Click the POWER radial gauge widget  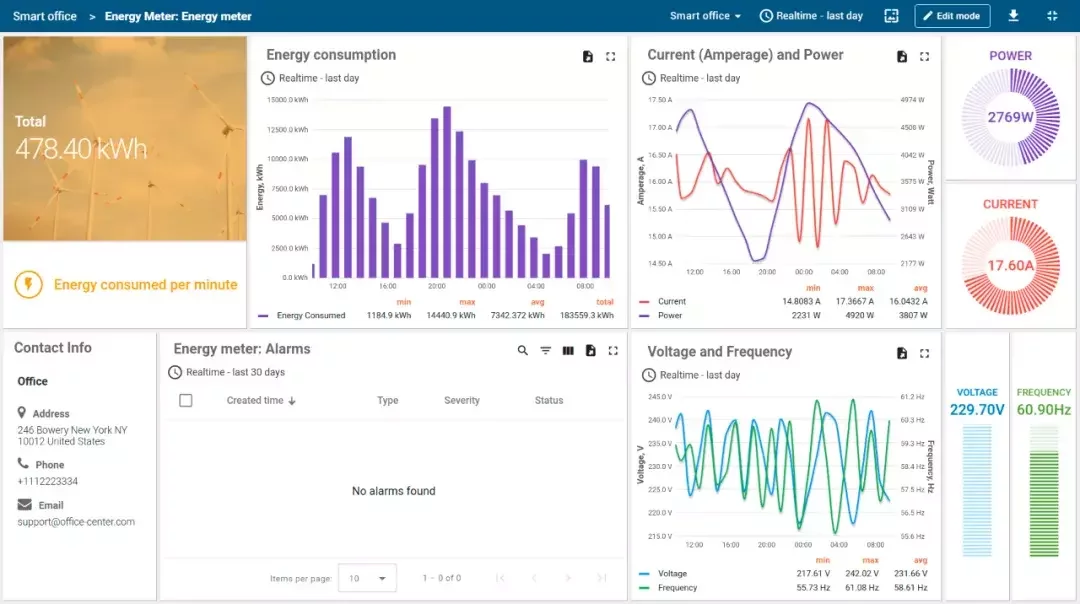click(x=1010, y=117)
